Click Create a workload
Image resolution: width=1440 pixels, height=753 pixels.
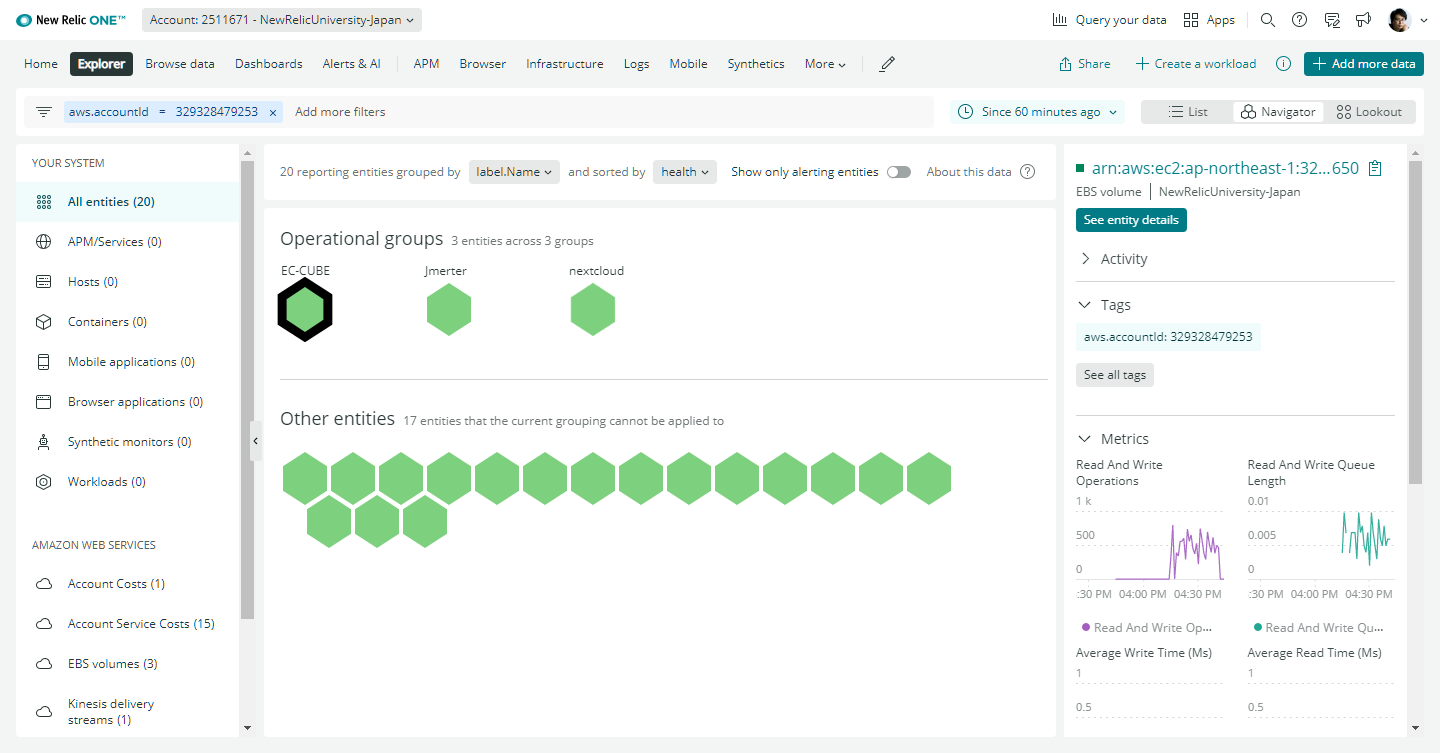1196,64
